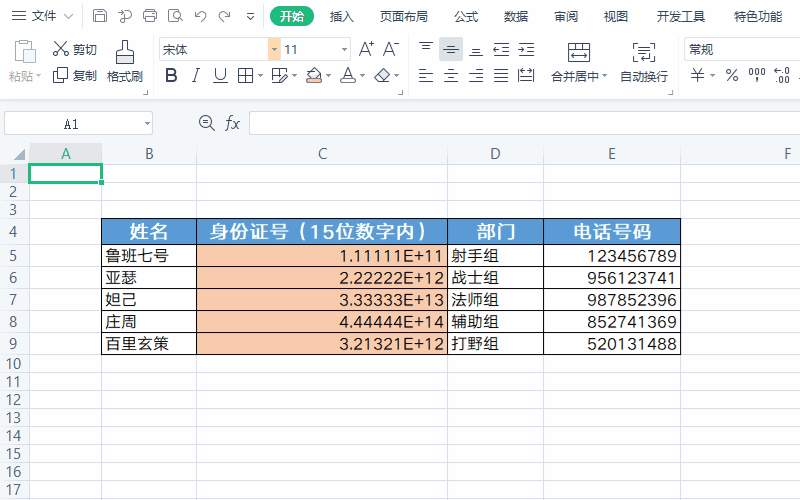Switch to the 审阅 tab
The width and height of the screenshot is (800, 500).
[x=566, y=16]
